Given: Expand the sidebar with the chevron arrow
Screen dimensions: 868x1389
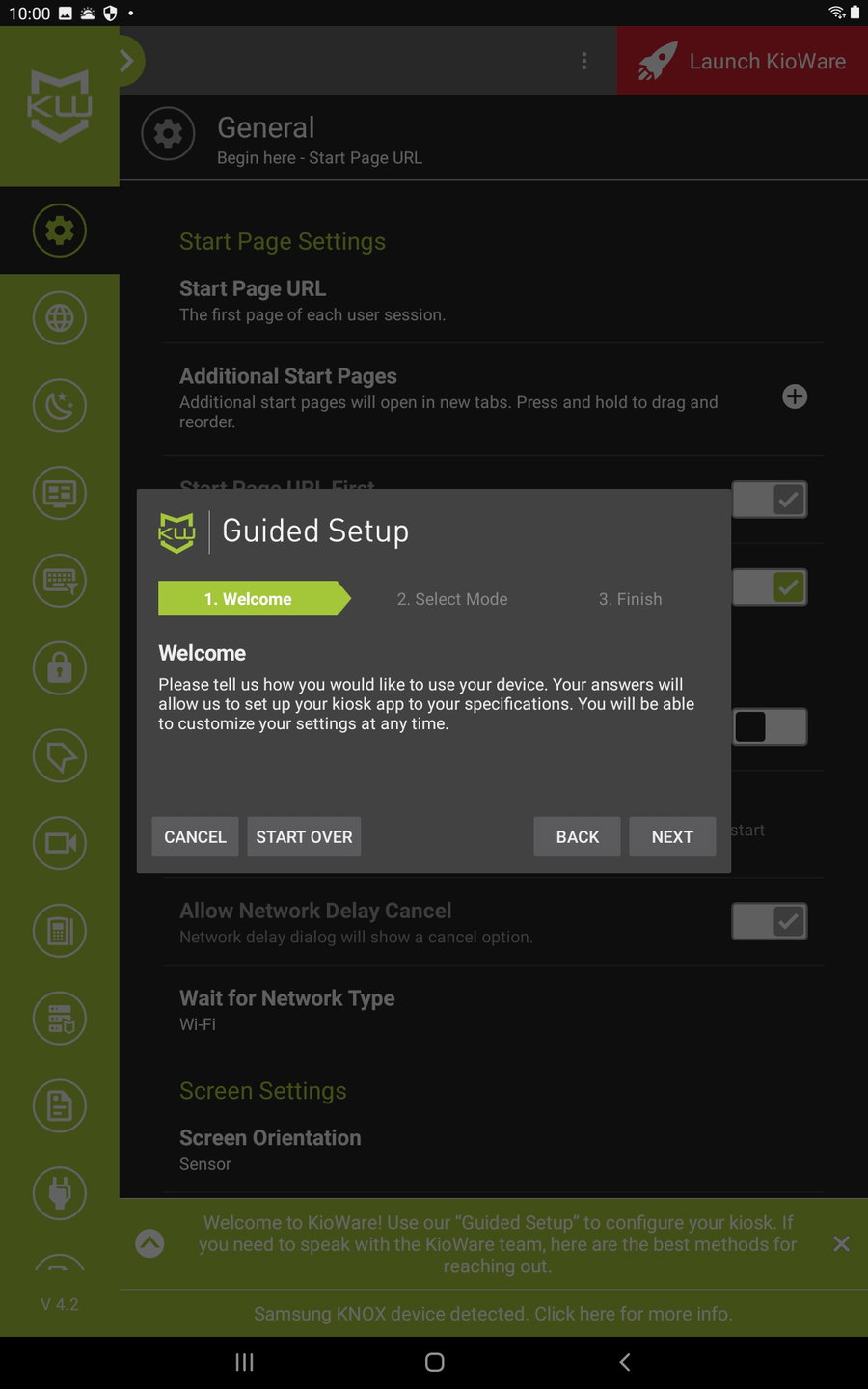Looking at the screenshot, I should [x=127, y=61].
